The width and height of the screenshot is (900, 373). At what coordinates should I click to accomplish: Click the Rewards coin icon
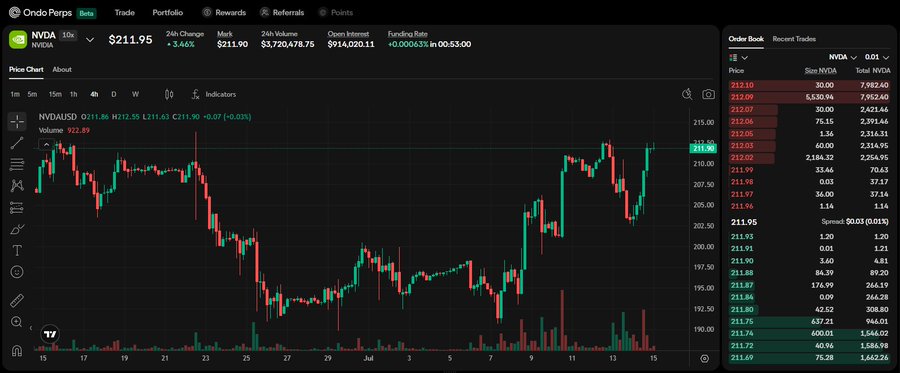tap(207, 12)
